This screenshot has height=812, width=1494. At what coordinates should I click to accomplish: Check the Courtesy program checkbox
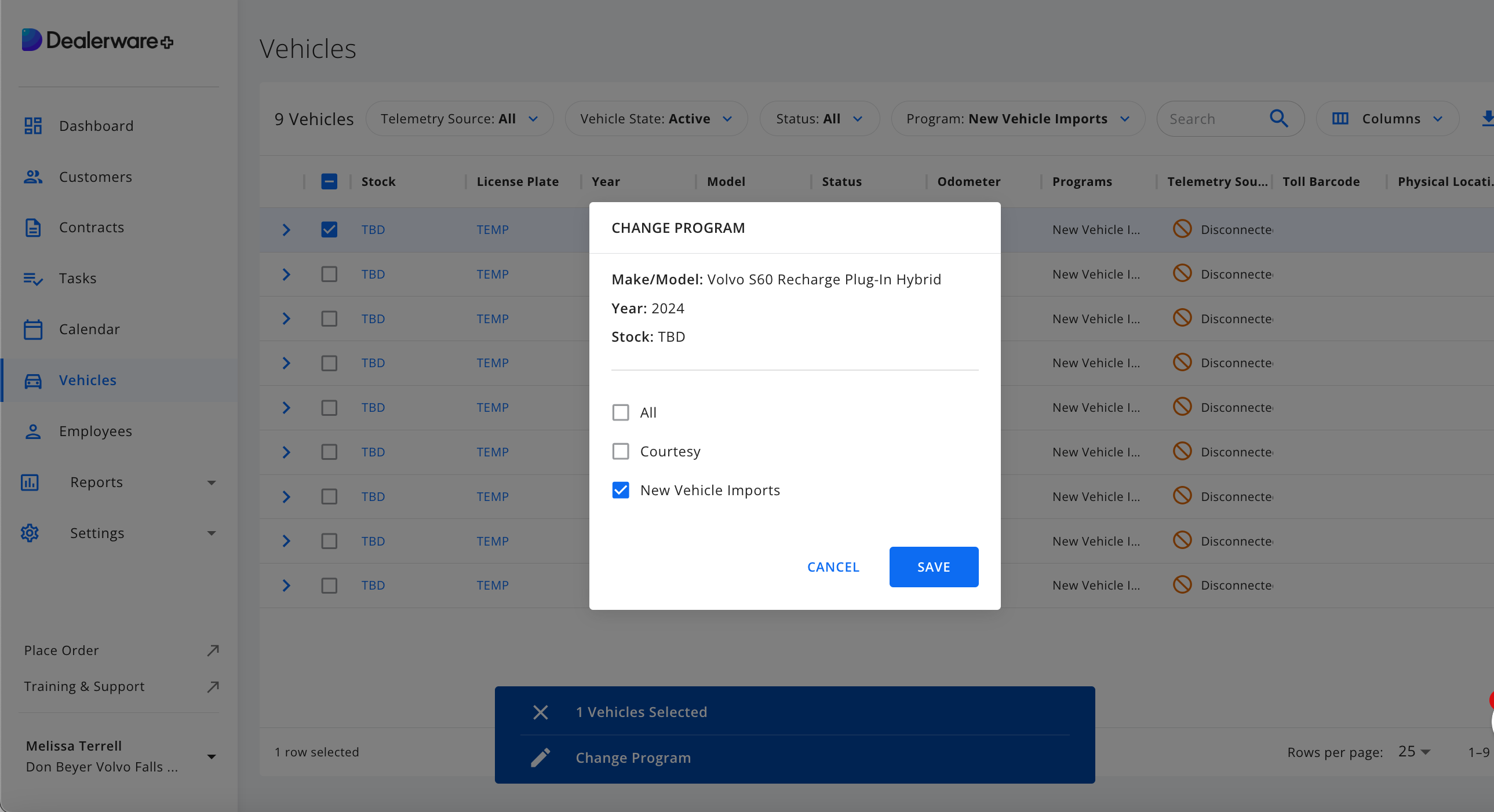pos(621,452)
